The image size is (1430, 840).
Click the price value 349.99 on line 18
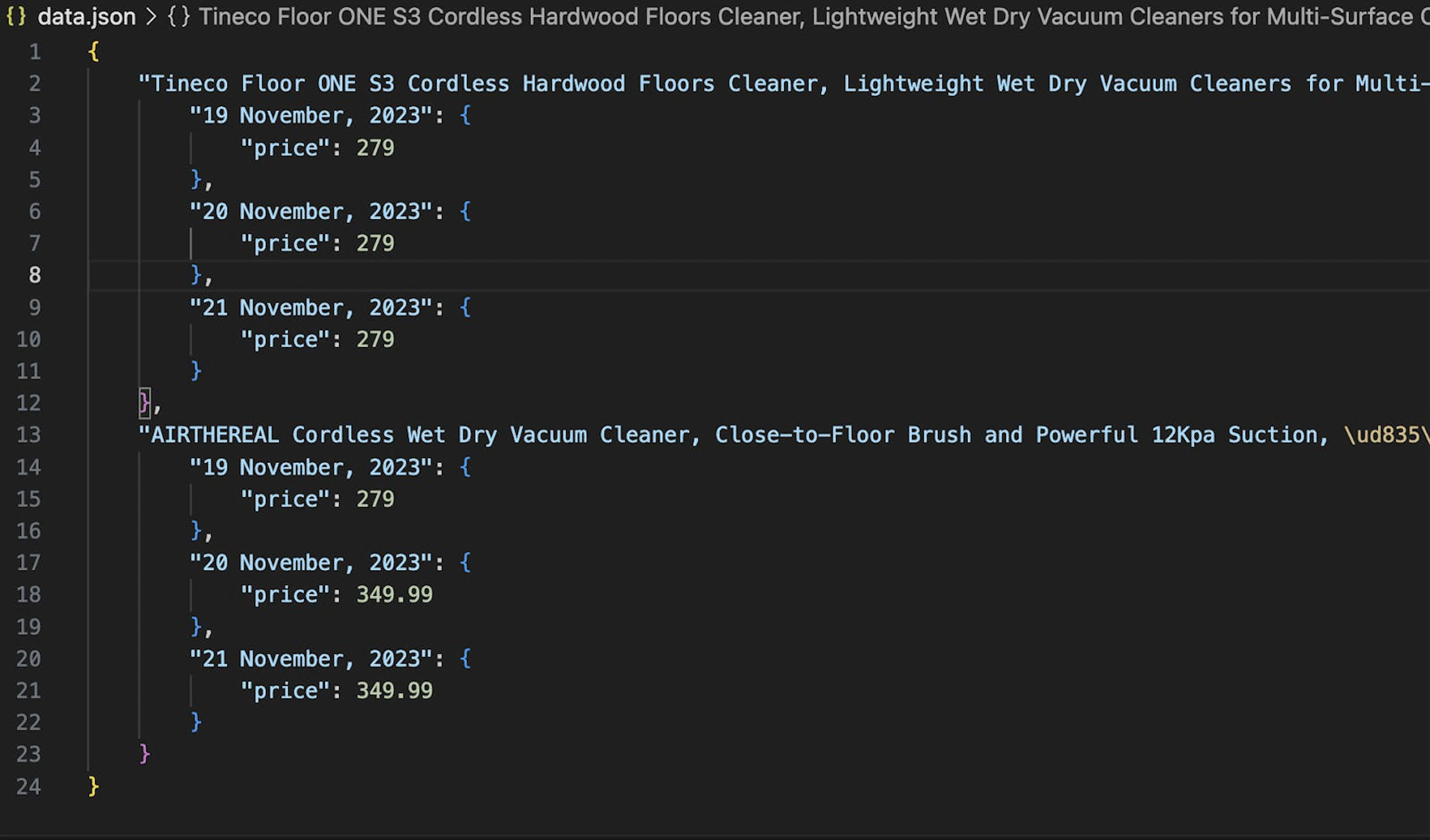(x=394, y=595)
